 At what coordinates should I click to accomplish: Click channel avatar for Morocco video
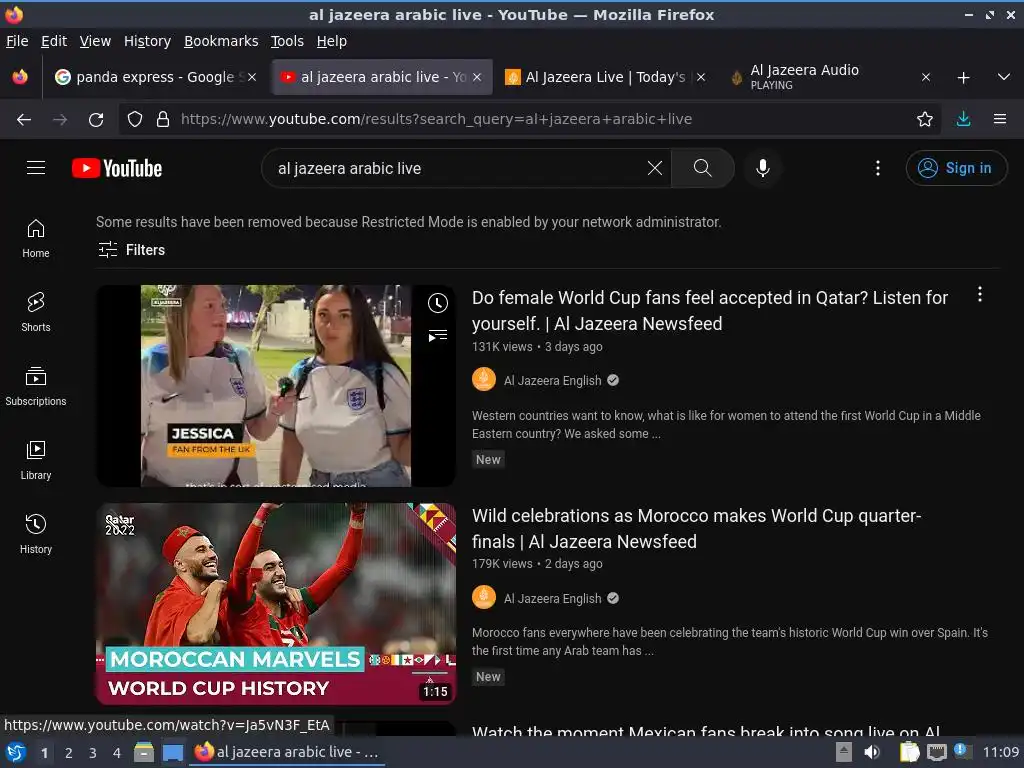click(484, 597)
